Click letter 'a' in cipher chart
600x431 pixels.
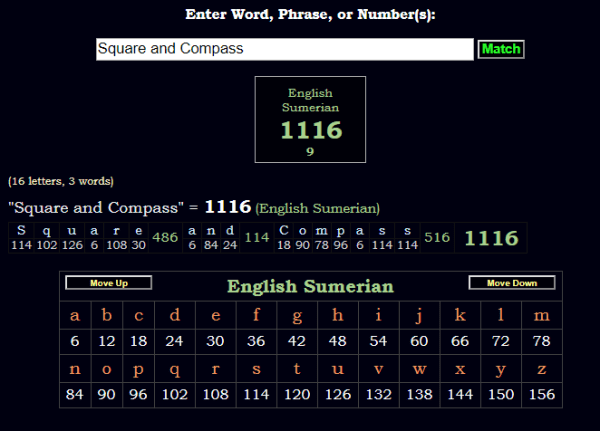[x=75, y=317]
